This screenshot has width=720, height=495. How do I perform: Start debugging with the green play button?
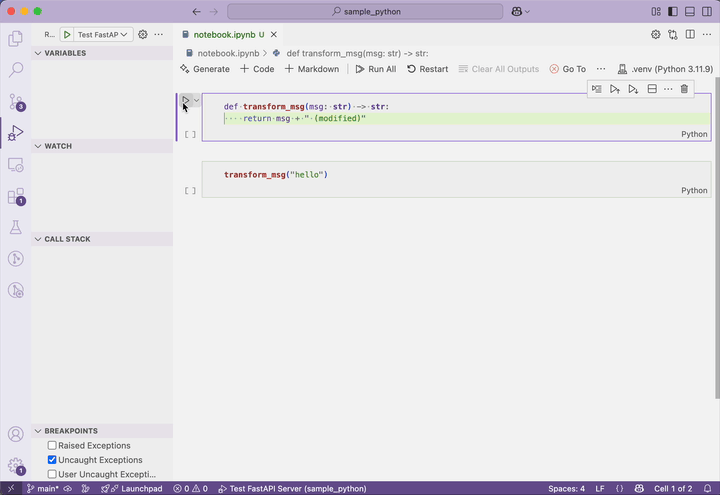pyautogui.click(x=67, y=34)
